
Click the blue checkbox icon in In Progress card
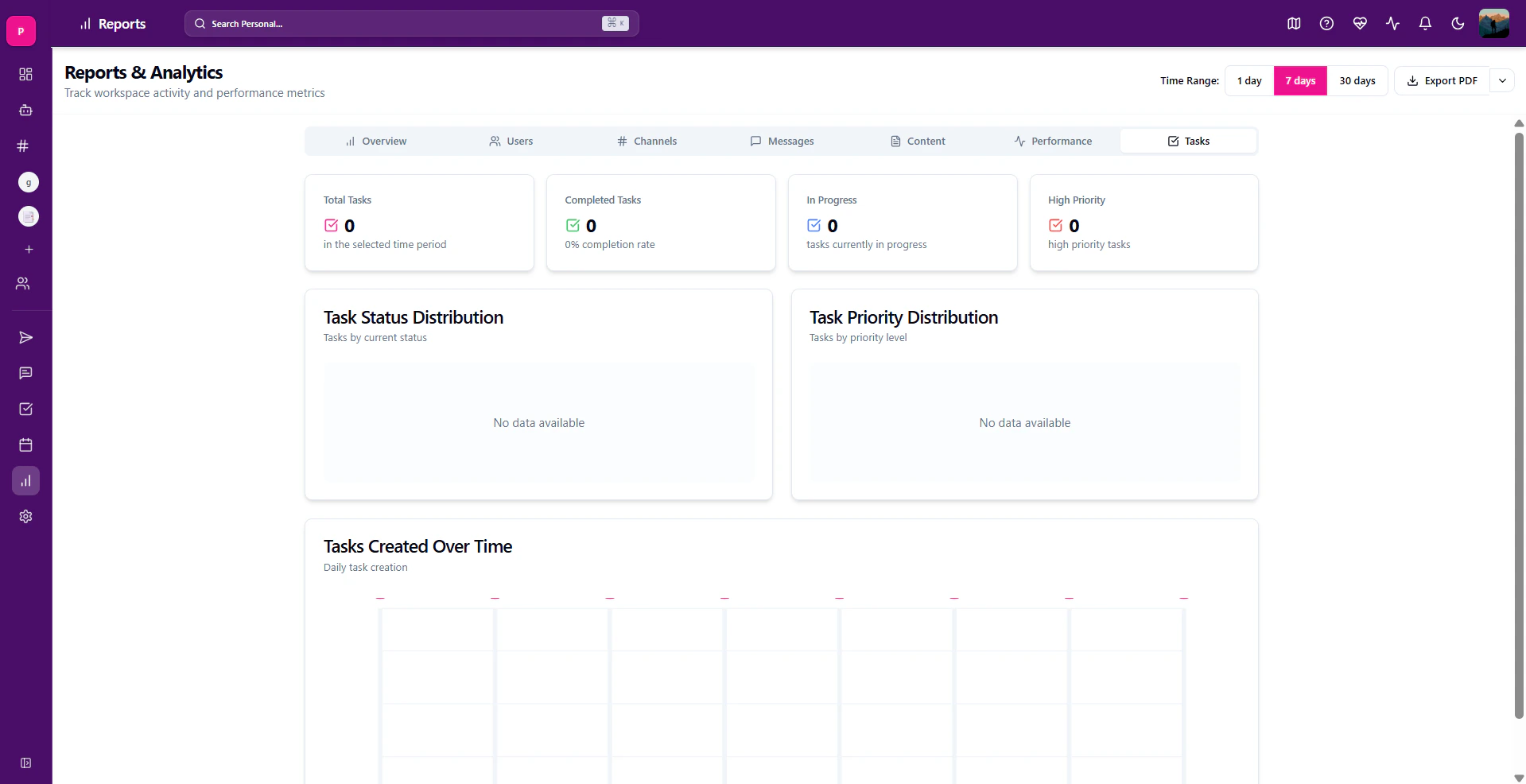point(814,225)
